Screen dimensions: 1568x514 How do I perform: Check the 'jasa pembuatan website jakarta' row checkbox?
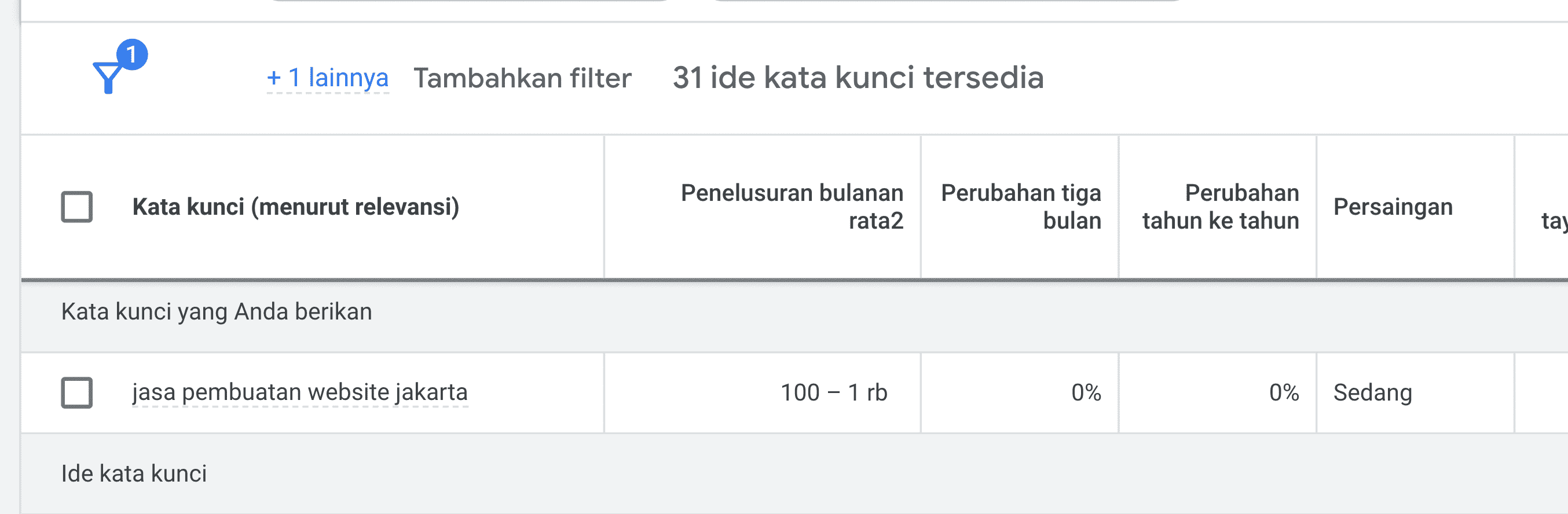point(76,392)
